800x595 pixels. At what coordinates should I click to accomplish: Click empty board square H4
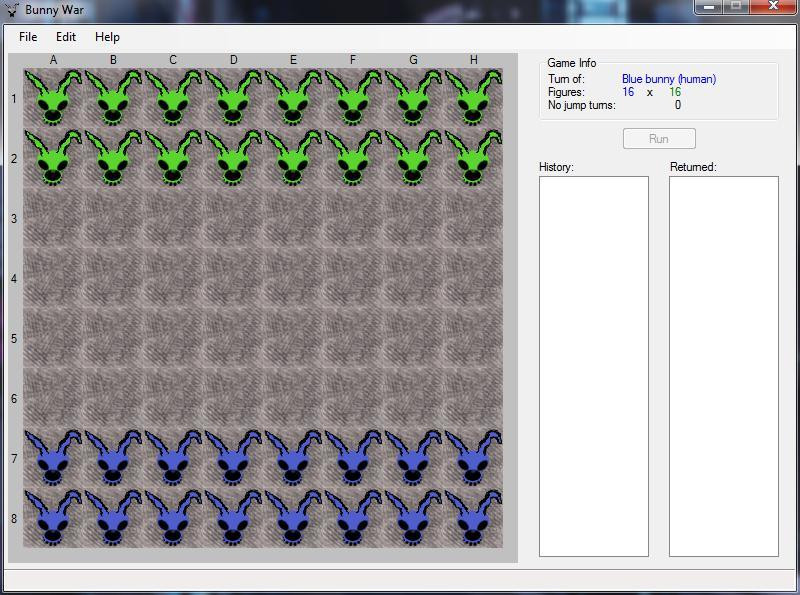[x=473, y=278]
